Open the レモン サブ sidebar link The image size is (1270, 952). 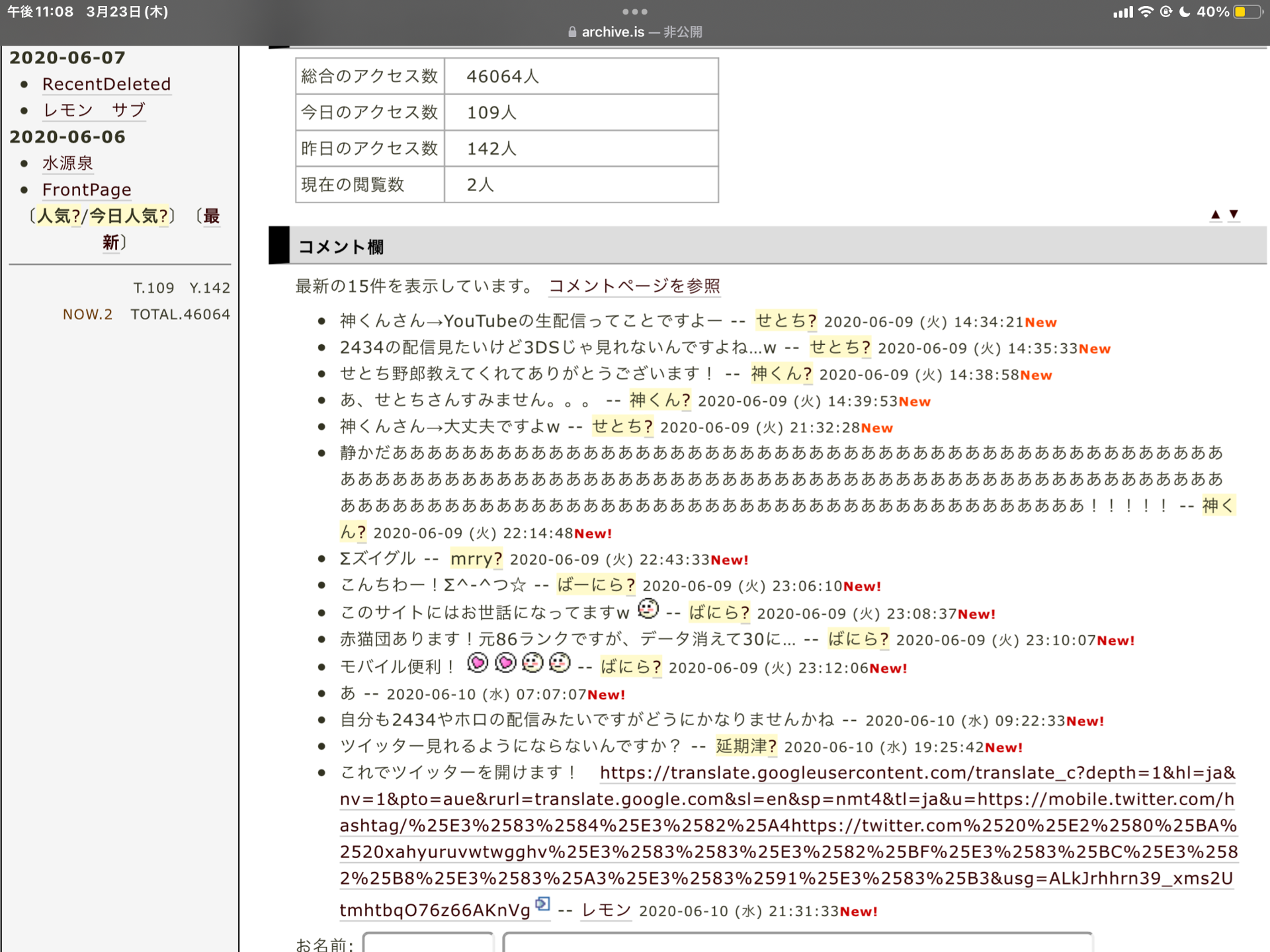tap(94, 110)
